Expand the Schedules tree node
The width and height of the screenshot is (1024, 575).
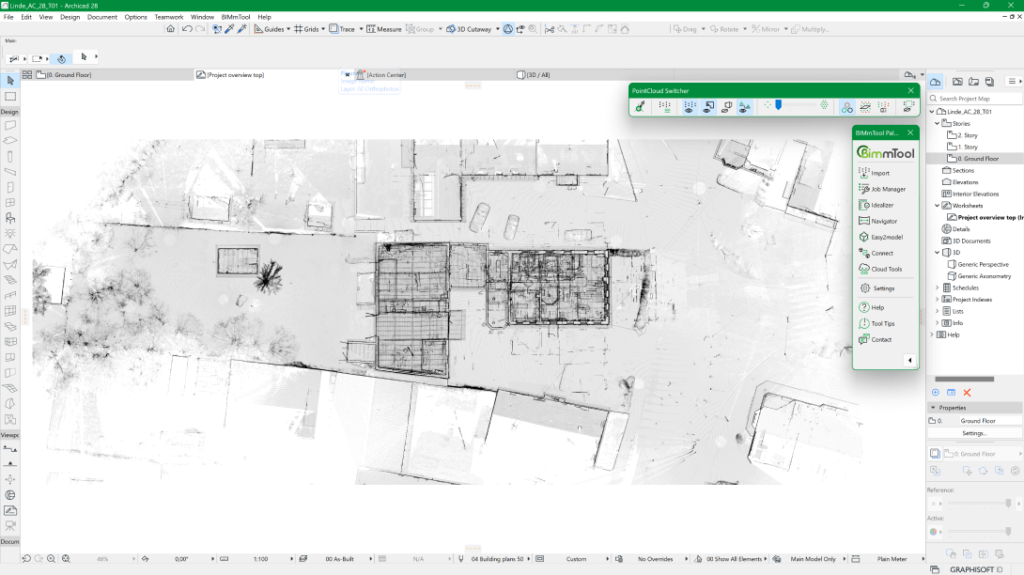point(937,288)
